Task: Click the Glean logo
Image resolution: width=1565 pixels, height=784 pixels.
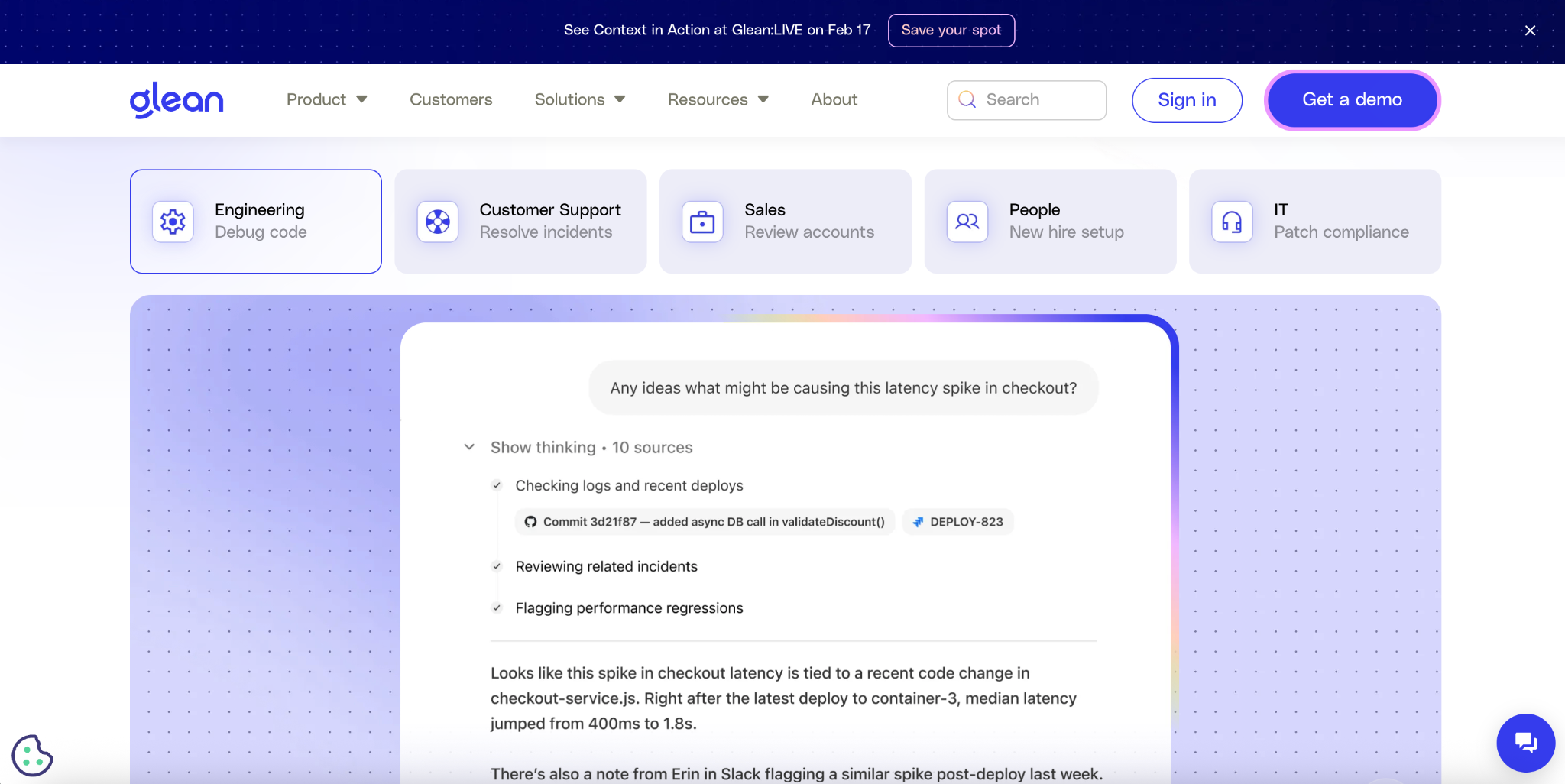Action: [x=177, y=100]
